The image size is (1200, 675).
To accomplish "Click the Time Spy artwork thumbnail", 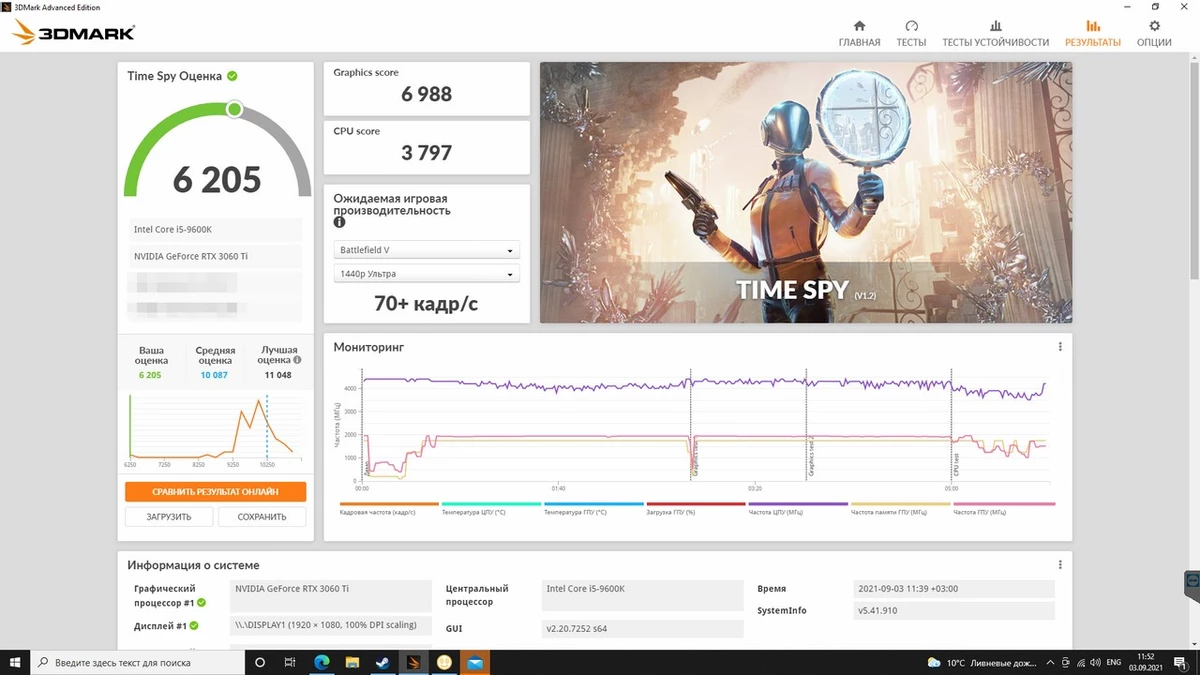I will [x=806, y=193].
